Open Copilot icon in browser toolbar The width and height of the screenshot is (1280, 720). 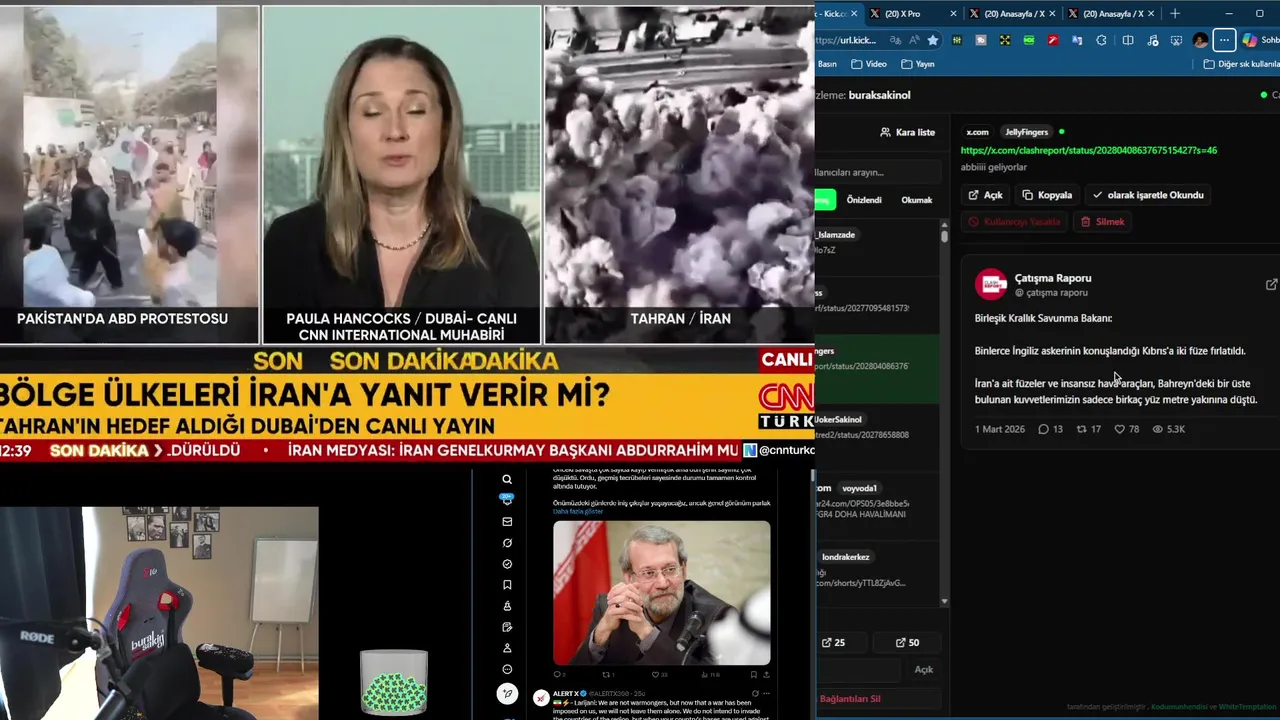[1249, 40]
